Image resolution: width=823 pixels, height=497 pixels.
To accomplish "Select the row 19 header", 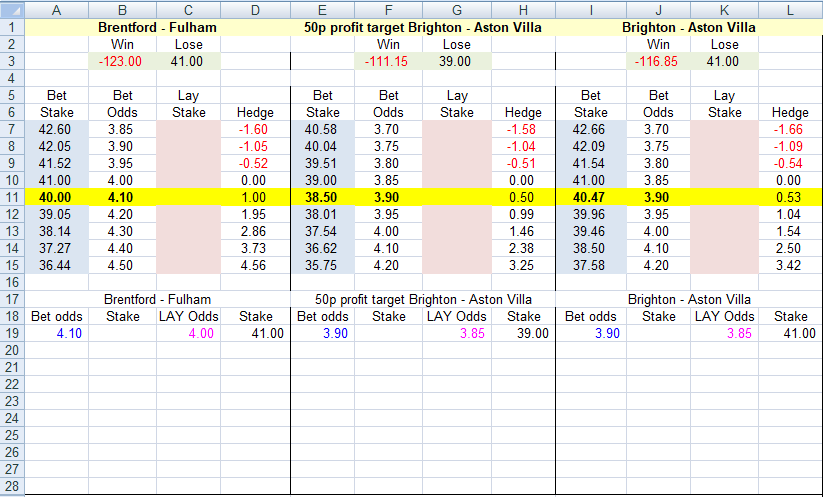I will [x=12, y=333].
